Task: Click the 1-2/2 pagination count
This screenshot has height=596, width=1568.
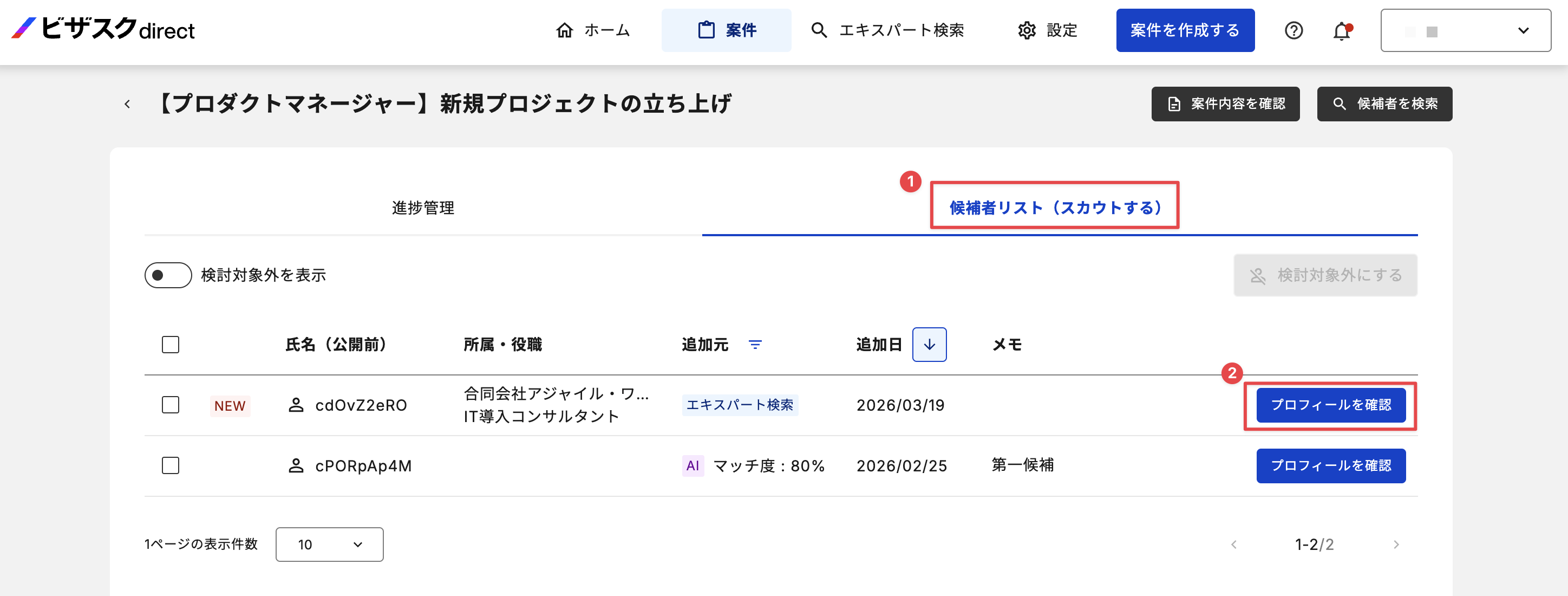Action: 1314,544
